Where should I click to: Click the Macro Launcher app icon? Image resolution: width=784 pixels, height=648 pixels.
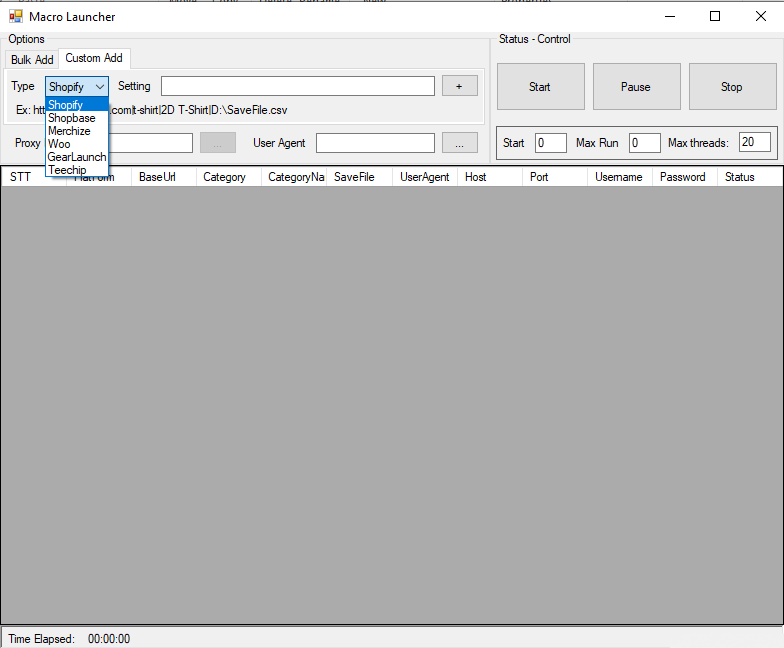tap(16, 16)
